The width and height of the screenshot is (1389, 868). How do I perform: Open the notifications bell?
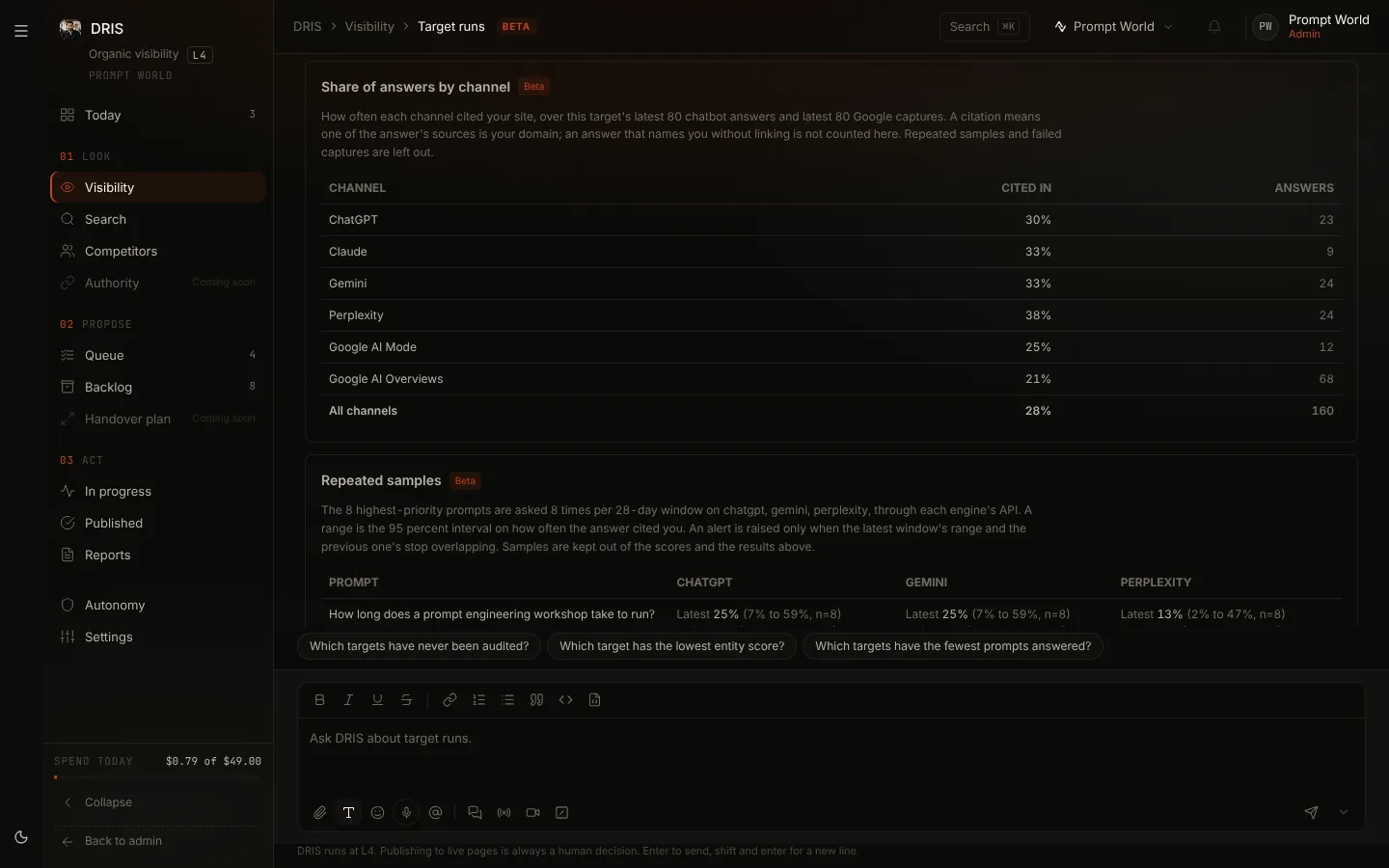[x=1214, y=27]
